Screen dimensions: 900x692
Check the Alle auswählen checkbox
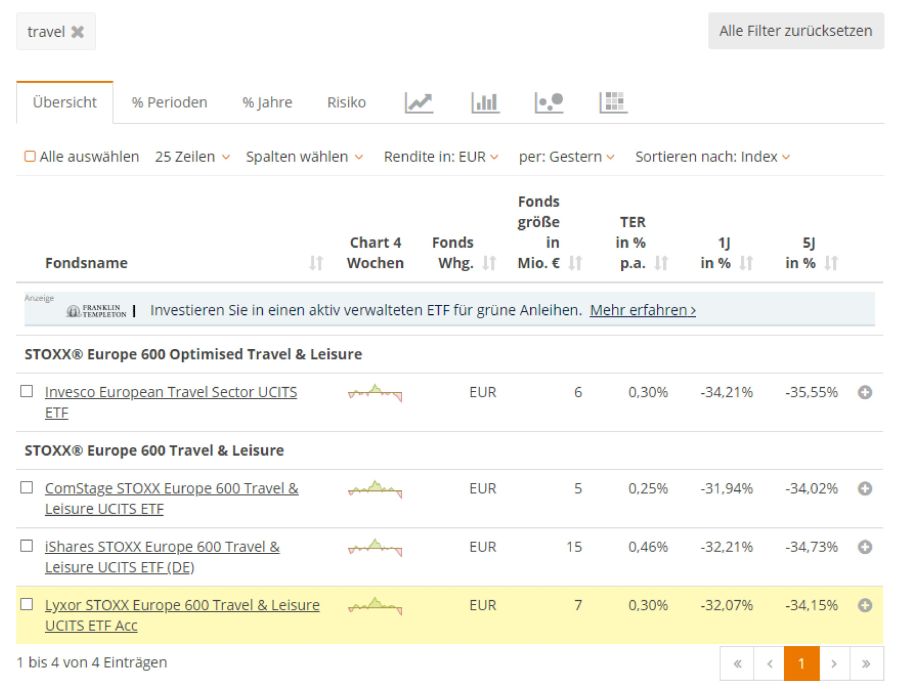pyautogui.click(x=30, y=157)
